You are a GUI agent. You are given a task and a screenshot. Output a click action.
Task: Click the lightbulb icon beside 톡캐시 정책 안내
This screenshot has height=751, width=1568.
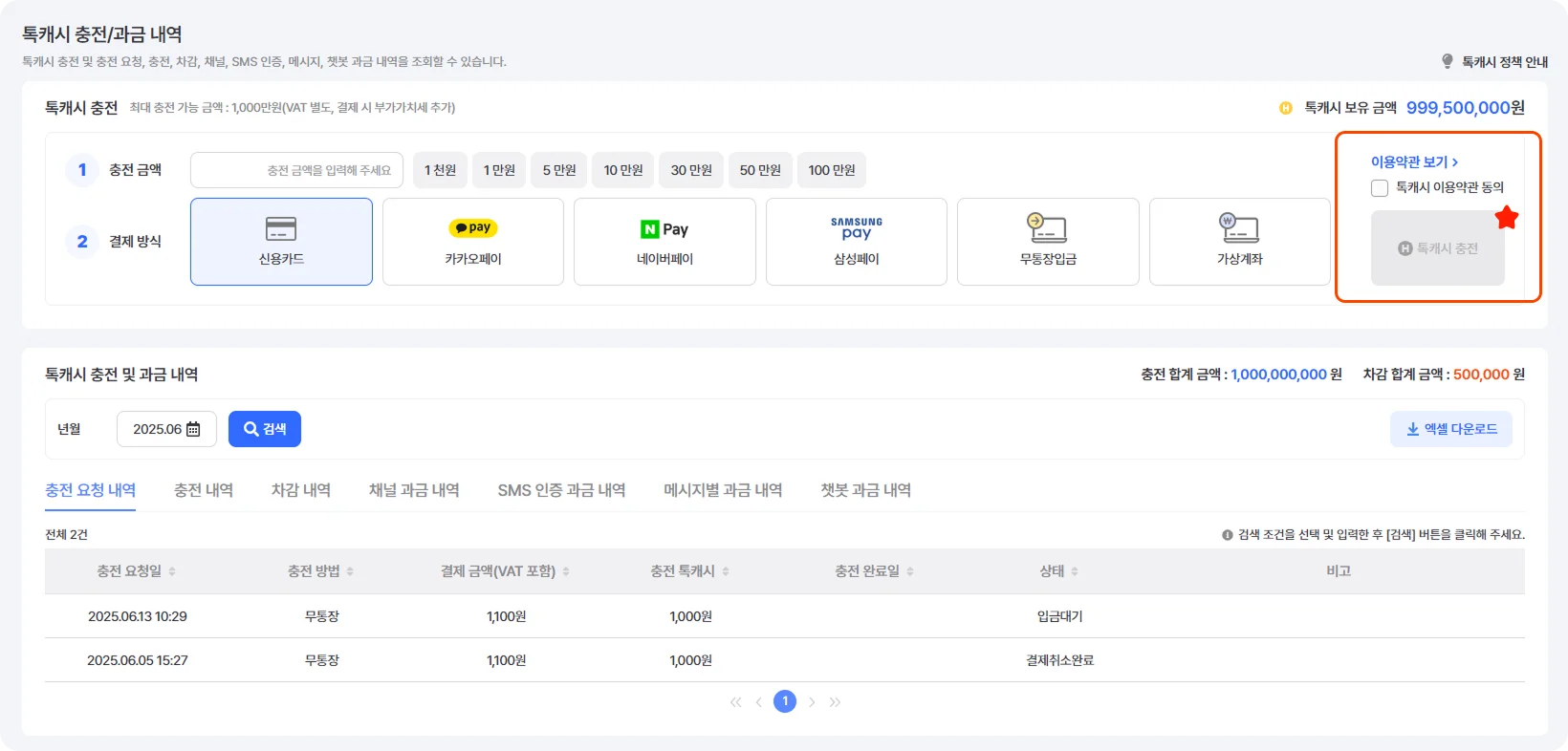tap(1448, 61)
